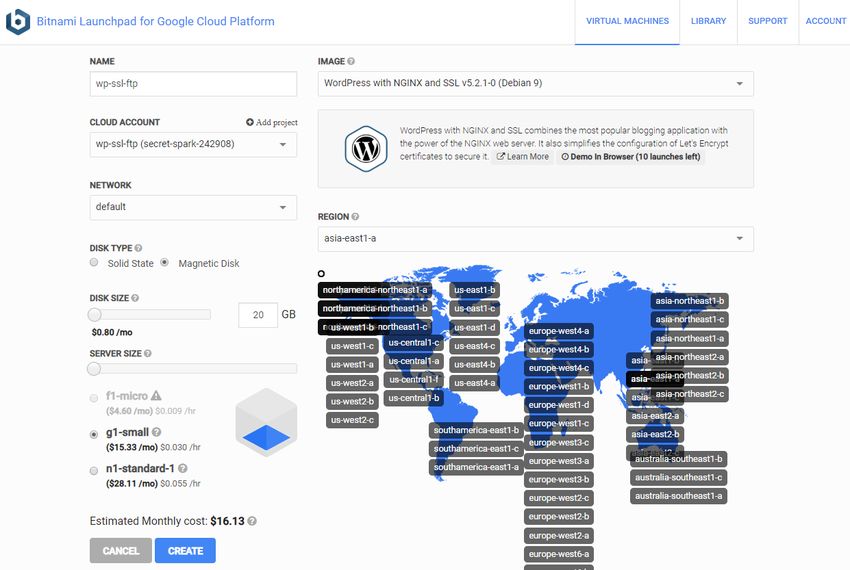Select region europe-west2-c on map

pos(559,498)
